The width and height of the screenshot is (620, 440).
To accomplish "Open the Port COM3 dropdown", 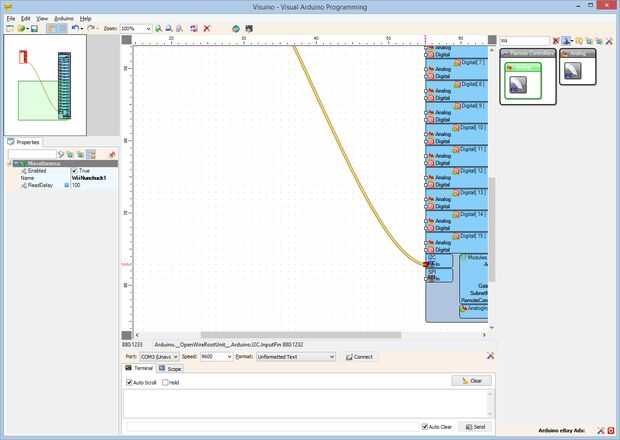I will (x=175, y=357).
